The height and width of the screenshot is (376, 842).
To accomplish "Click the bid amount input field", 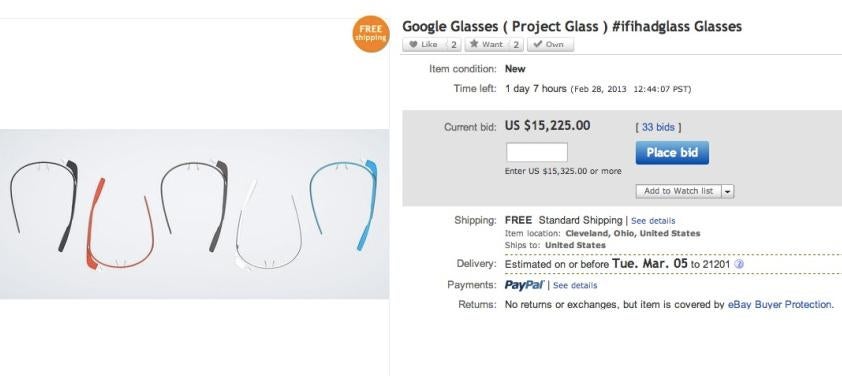I will click(536, 153).
